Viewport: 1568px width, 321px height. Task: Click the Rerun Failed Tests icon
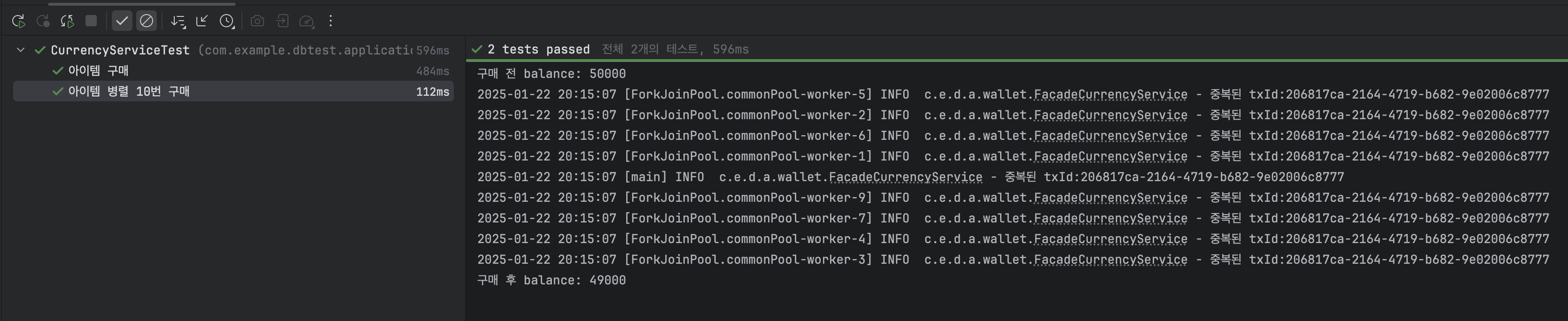click(43, 21)
